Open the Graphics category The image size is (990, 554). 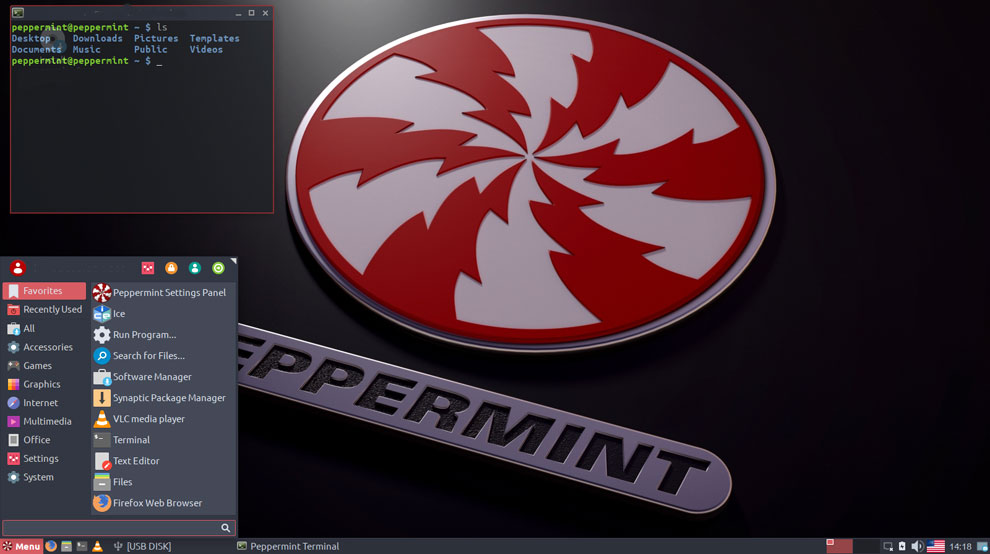tap(44, 384)
